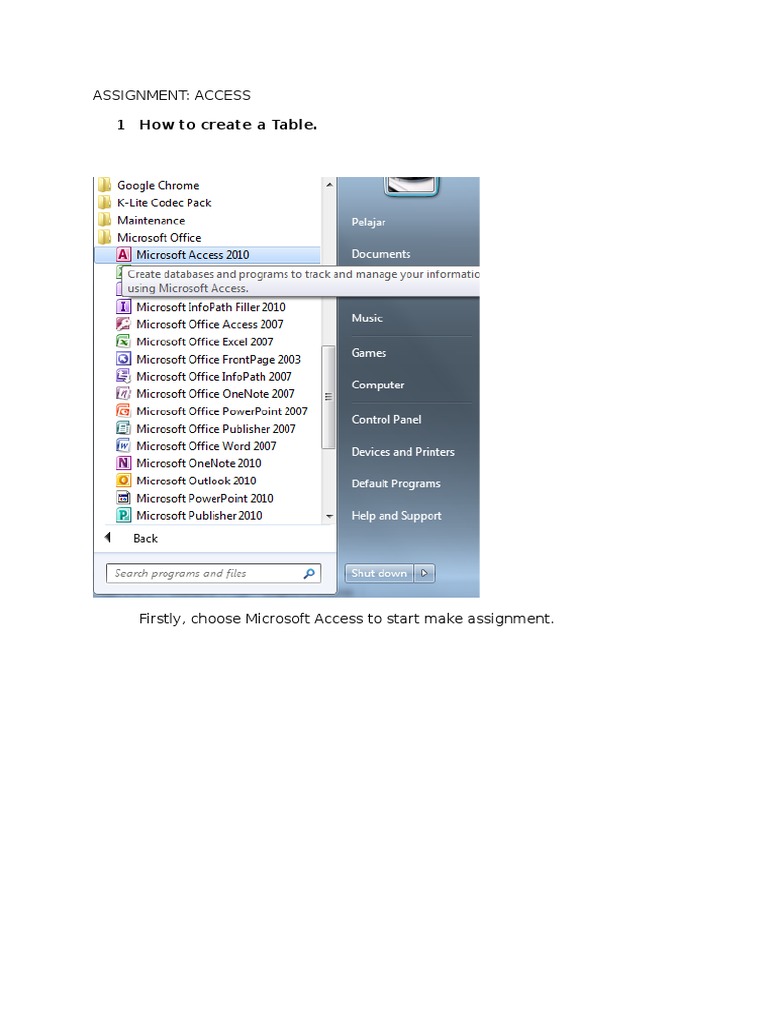Open the Pelajar user folder
The image size is (768, 1024).
[x=368, y=222]
